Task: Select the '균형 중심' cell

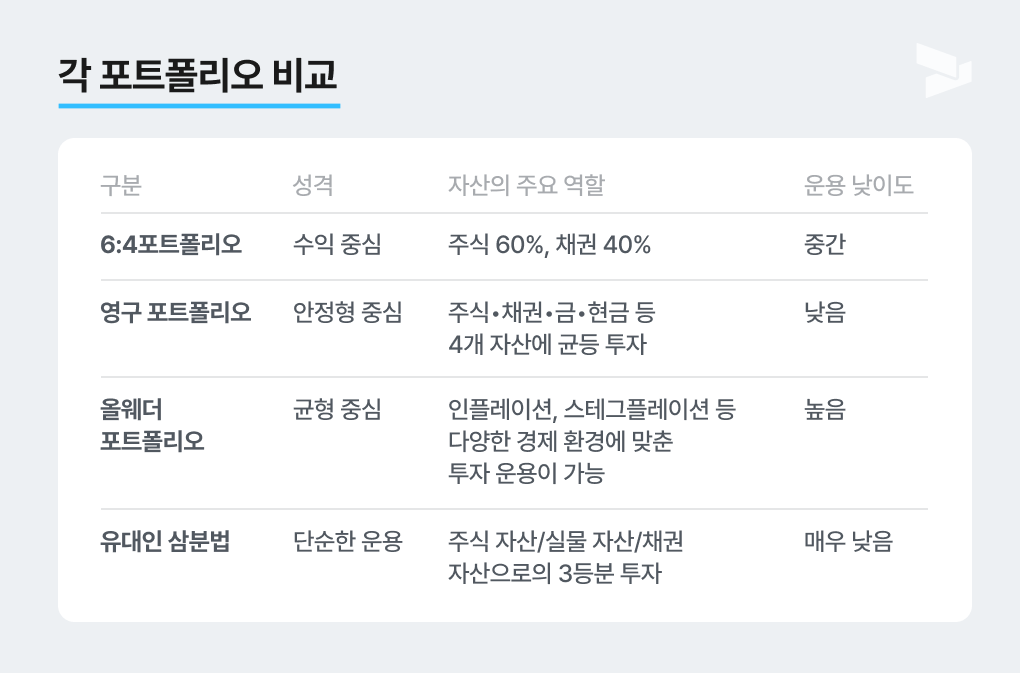Action: pyautogui.click(x=337, y=409)
